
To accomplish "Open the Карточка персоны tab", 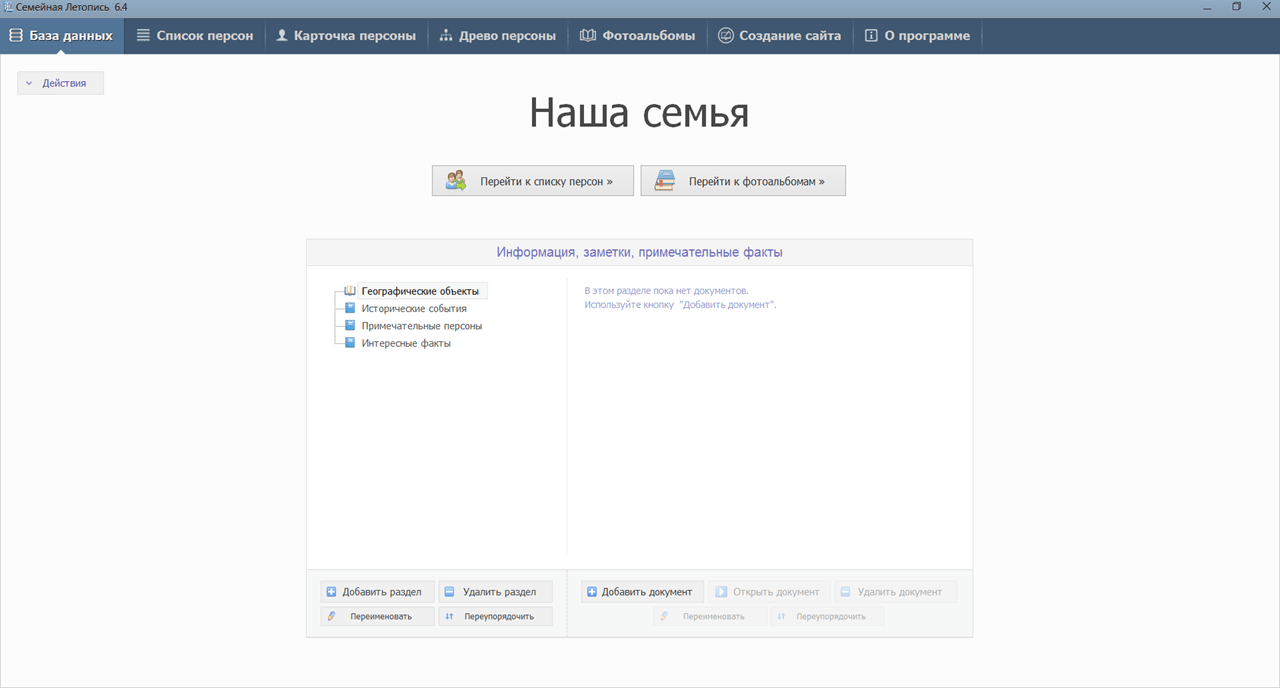I will click(x=346, y=35).
